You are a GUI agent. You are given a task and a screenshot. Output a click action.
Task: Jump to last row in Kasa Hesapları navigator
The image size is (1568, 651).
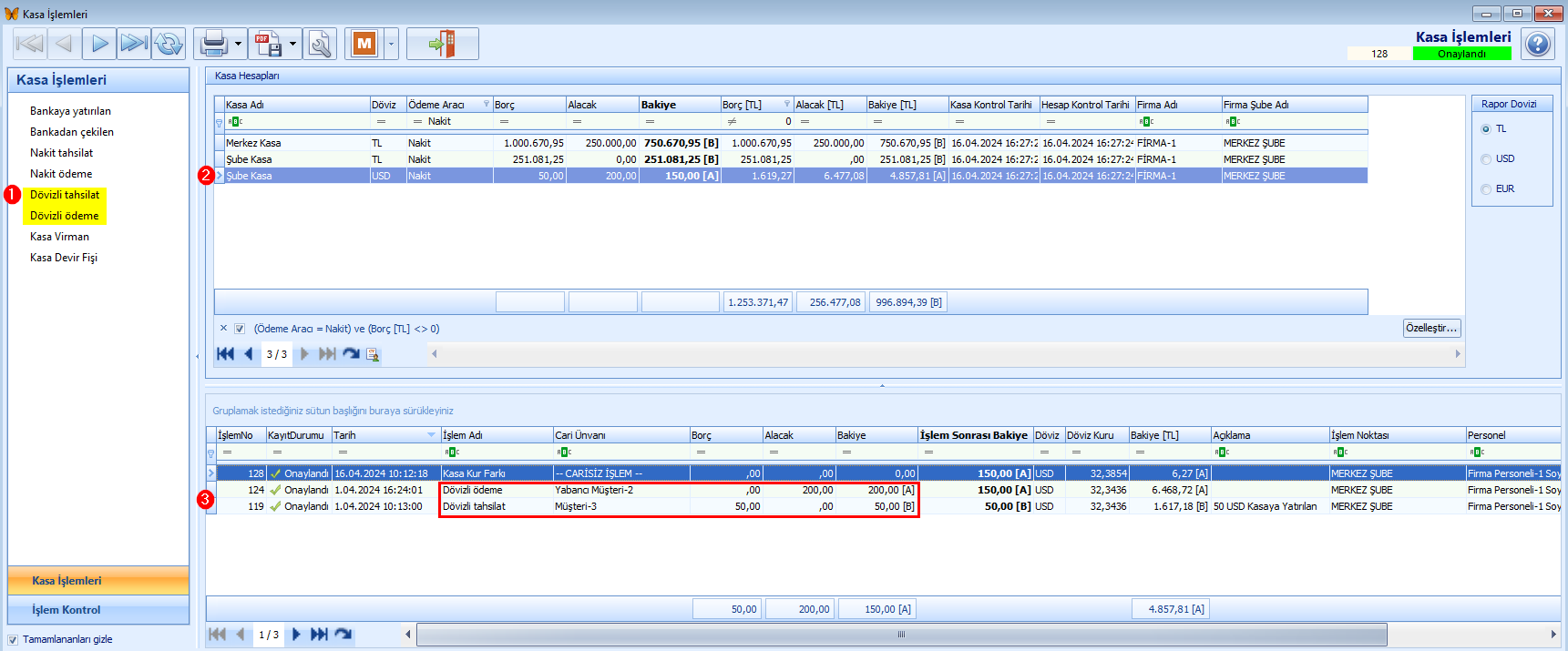pos(326,354)
